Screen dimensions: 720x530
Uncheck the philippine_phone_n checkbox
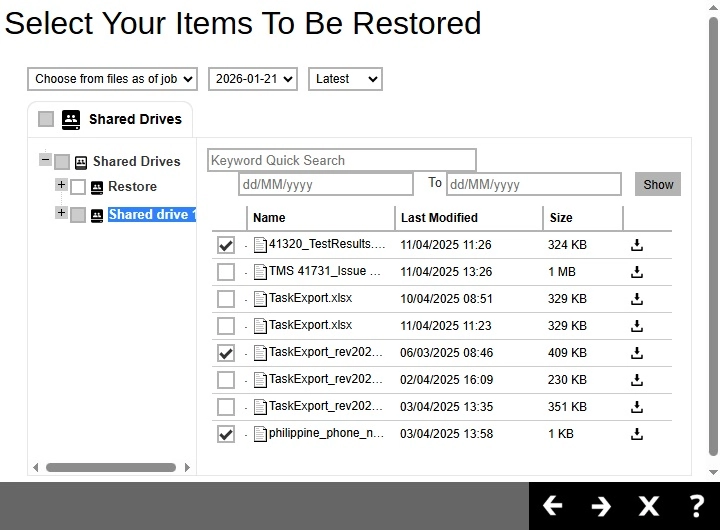tap(226, 434)
